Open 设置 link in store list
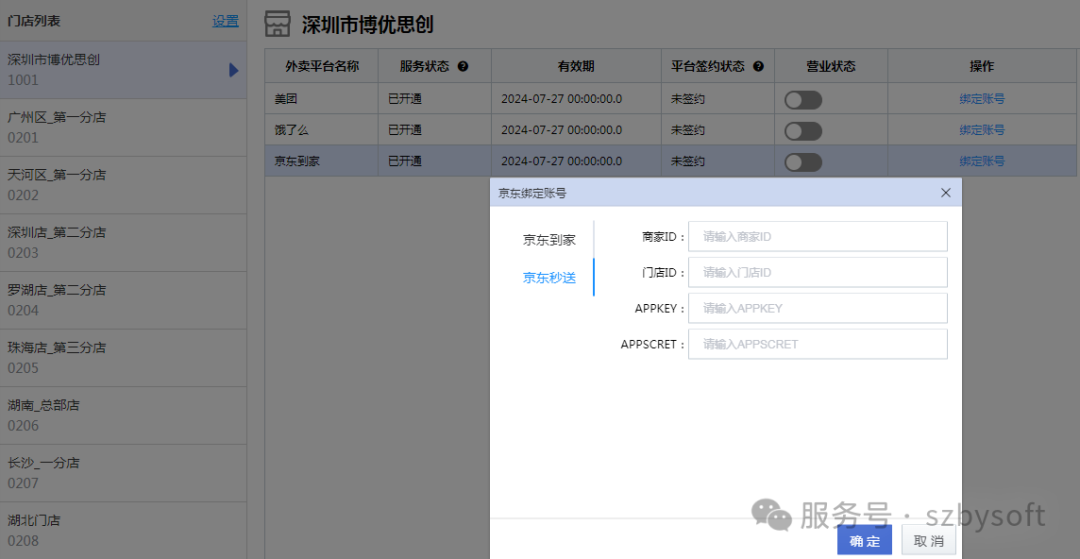Image resolution: width=1080 pixels, height=559 pixels. (x=225, y=21)
